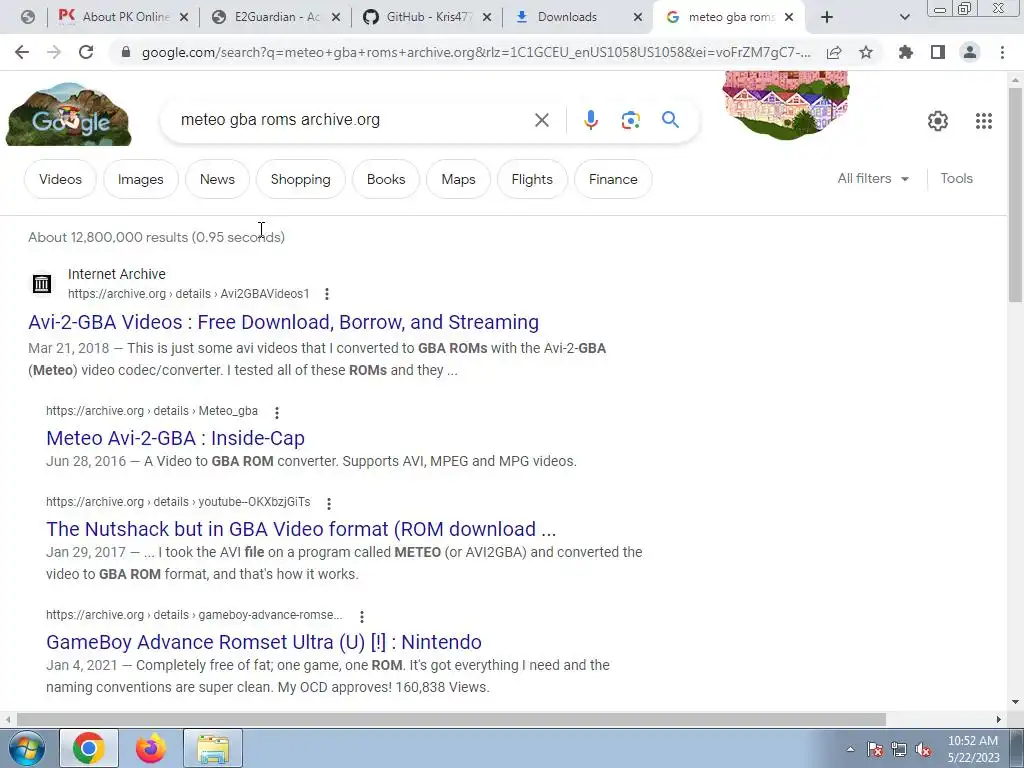Switch to Chrome in the taskbar
This screenshot has height=768, width=1024.
[89, 748]
